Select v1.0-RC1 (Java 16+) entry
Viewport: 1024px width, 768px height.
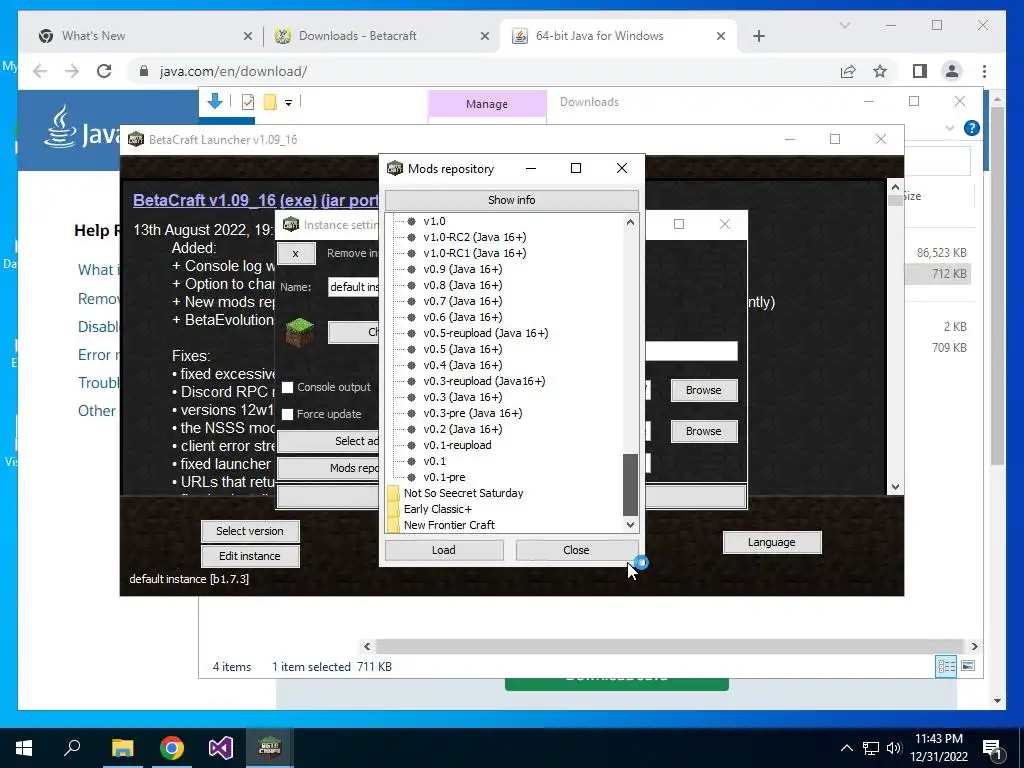click(x=475, y=253)
